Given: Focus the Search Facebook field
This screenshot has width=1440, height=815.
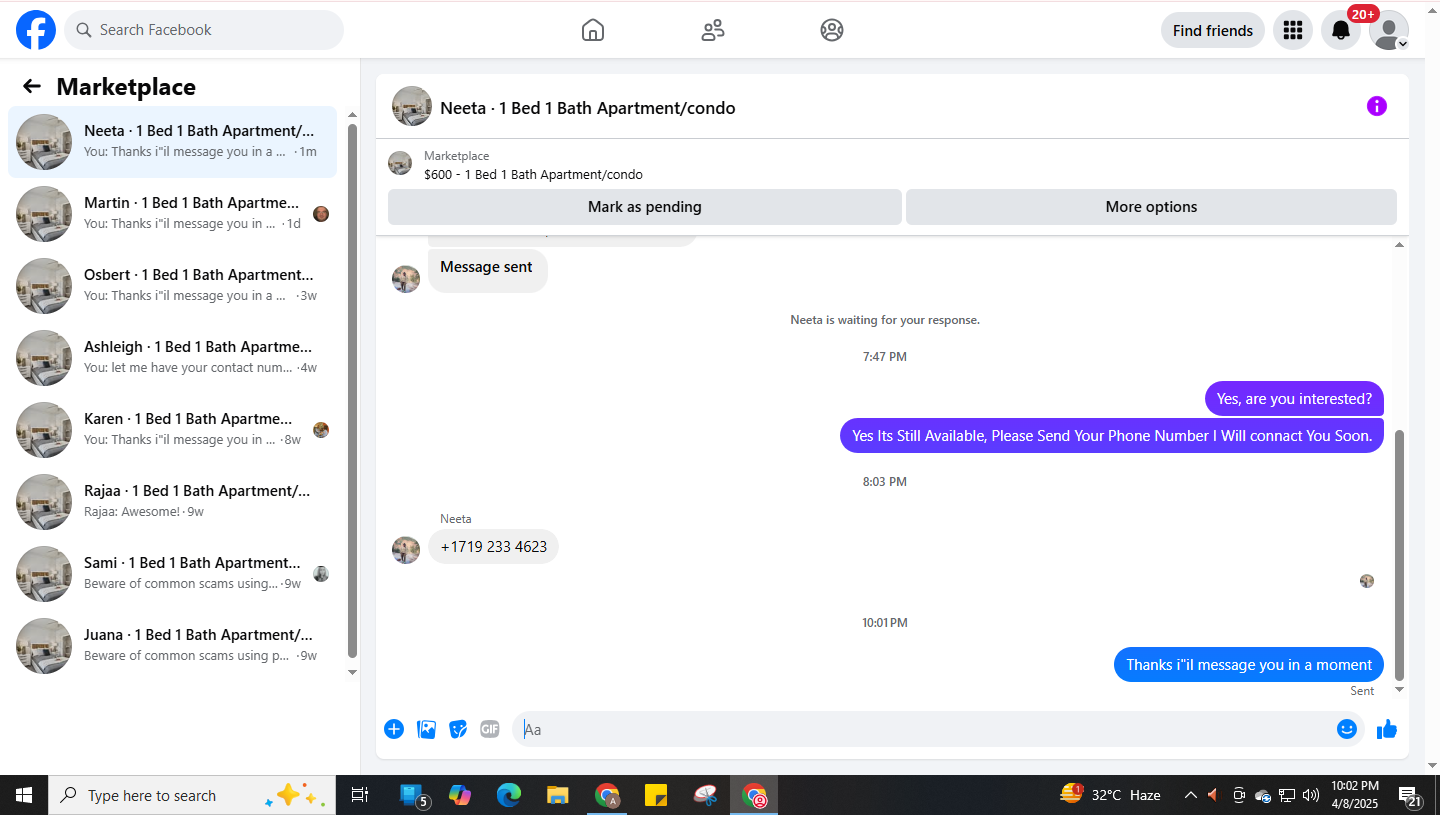Looking at the screenshot, I should 204,30.
